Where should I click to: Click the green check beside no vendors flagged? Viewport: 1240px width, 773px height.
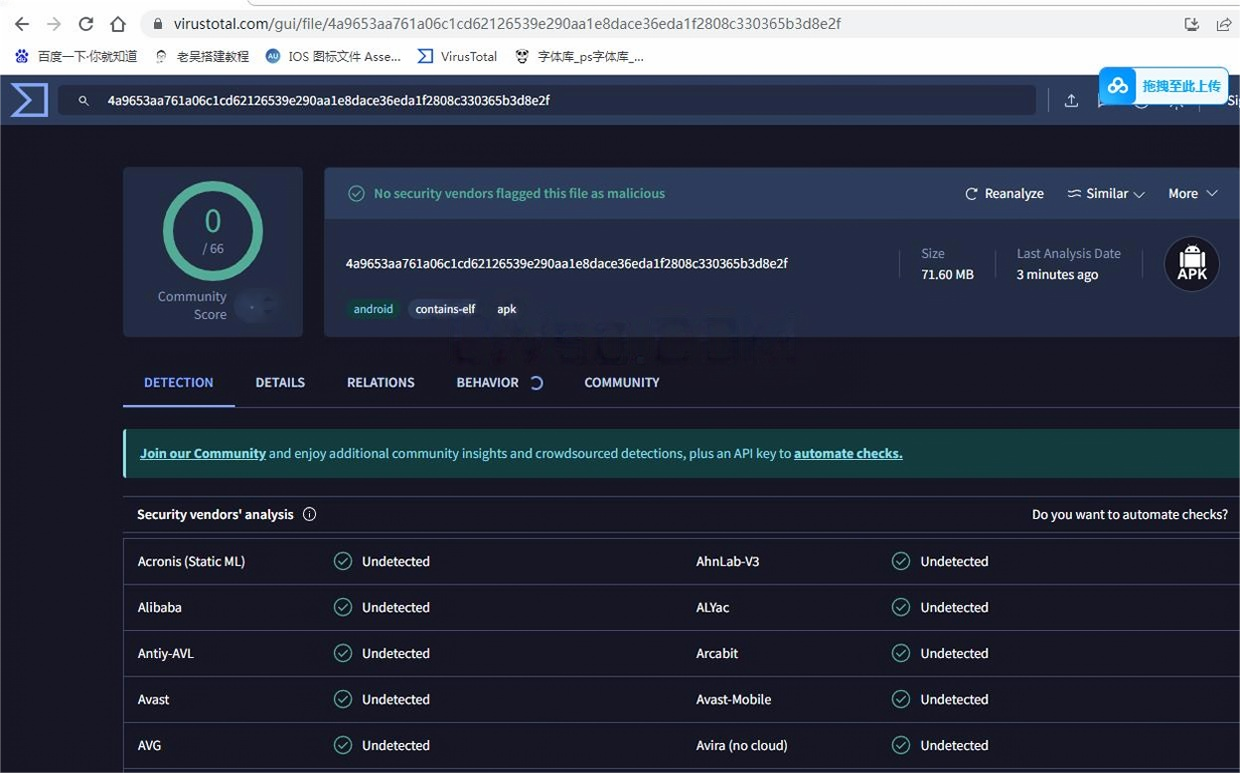coord(356,194)
